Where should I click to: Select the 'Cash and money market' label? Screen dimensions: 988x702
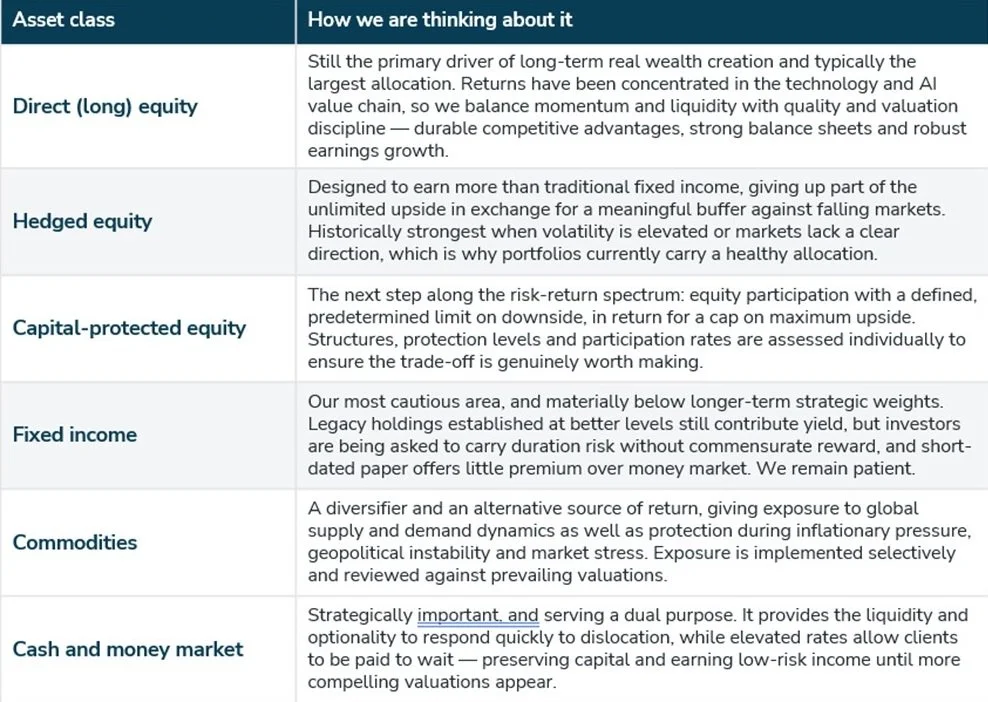coord(128,649)
